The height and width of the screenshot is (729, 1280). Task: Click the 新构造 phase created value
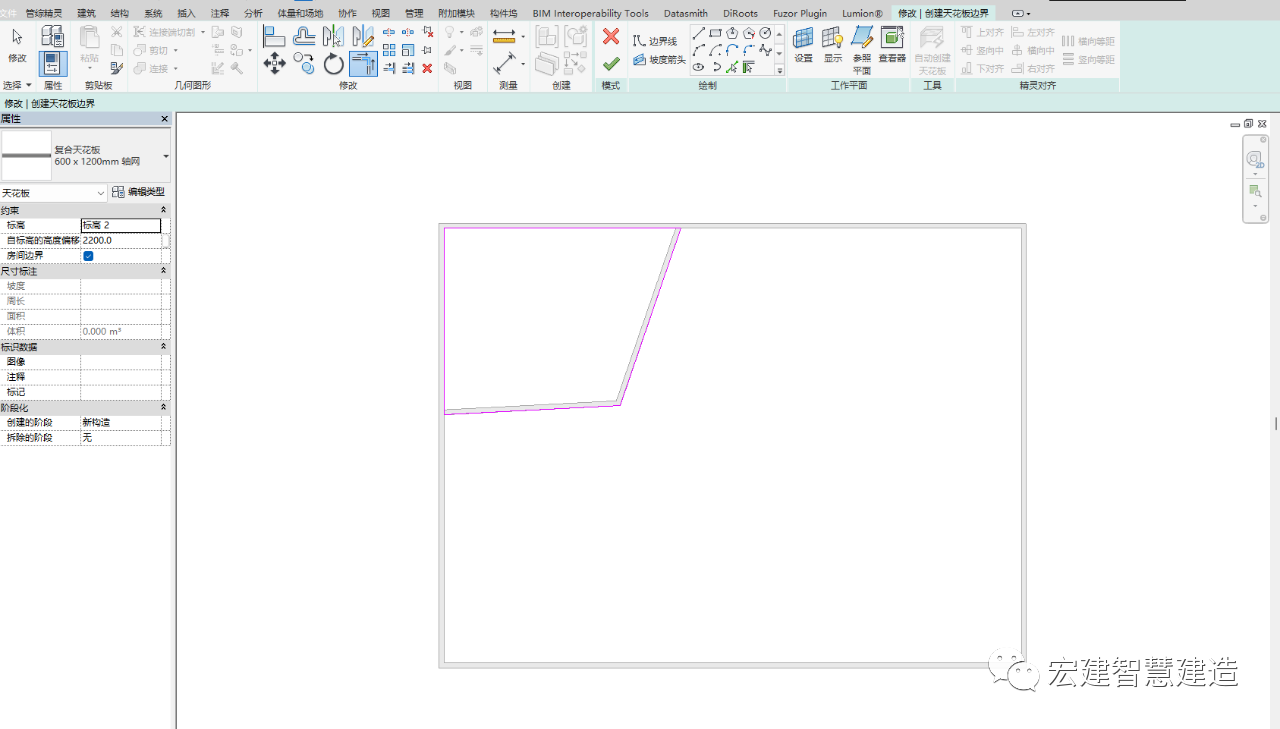pyautogui.click(x=120, y=423)
